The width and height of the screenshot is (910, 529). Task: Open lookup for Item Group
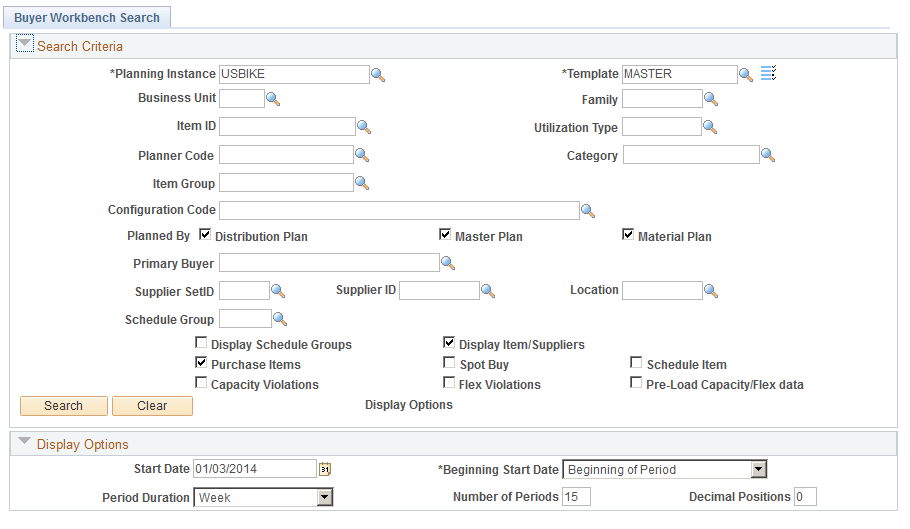[x=362, y=183]
